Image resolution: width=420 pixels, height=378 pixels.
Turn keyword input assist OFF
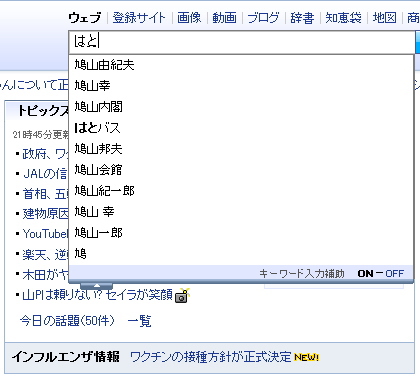(x=395, y=274)
